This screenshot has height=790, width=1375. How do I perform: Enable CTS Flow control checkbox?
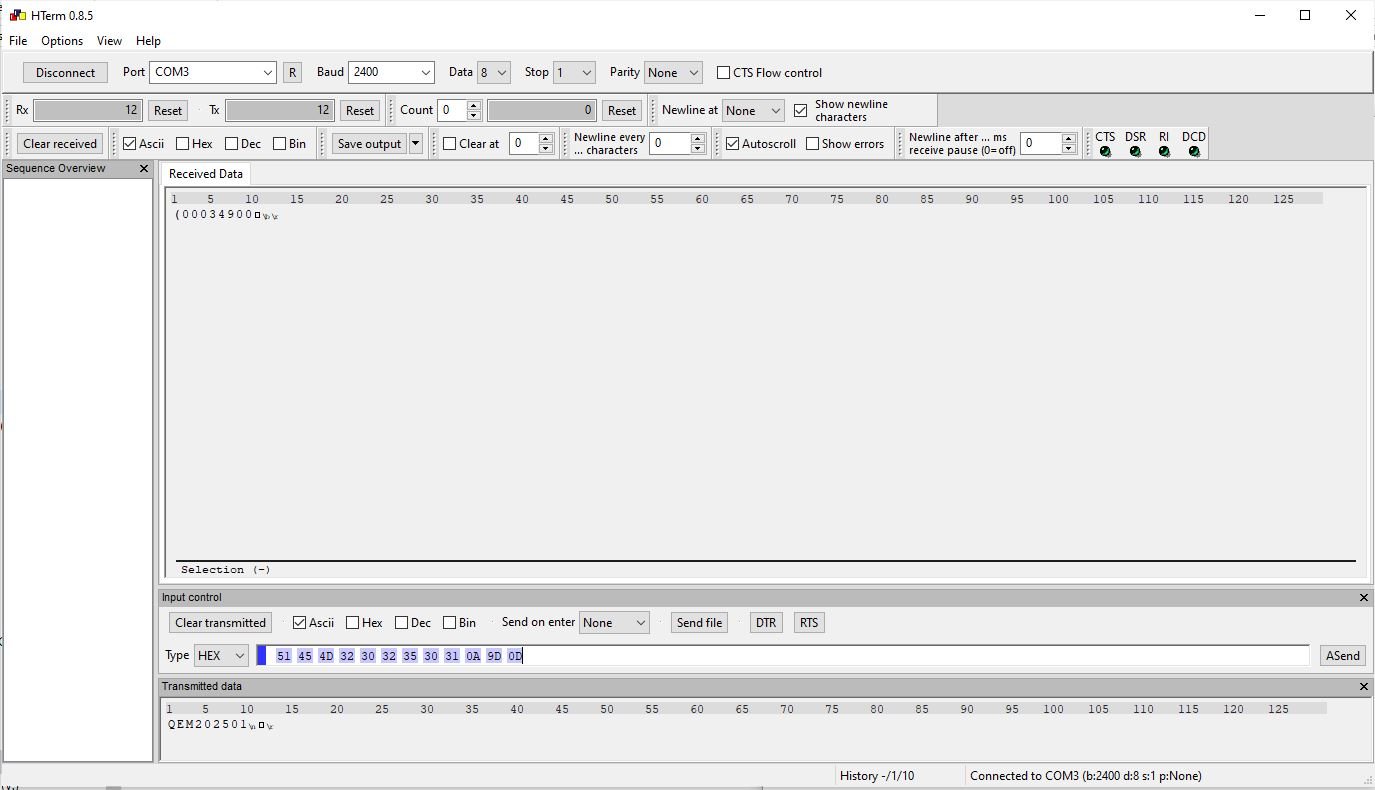coord(724,73)
